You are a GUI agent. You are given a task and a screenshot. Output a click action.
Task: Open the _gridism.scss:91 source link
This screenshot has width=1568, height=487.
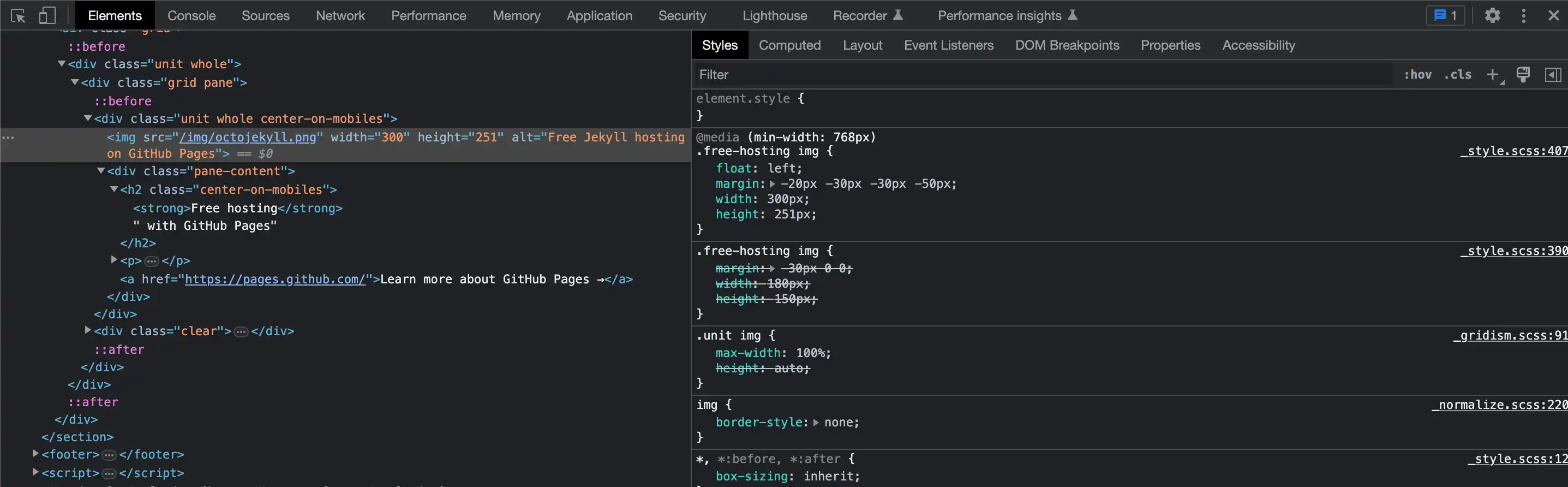coord(1510,335)
